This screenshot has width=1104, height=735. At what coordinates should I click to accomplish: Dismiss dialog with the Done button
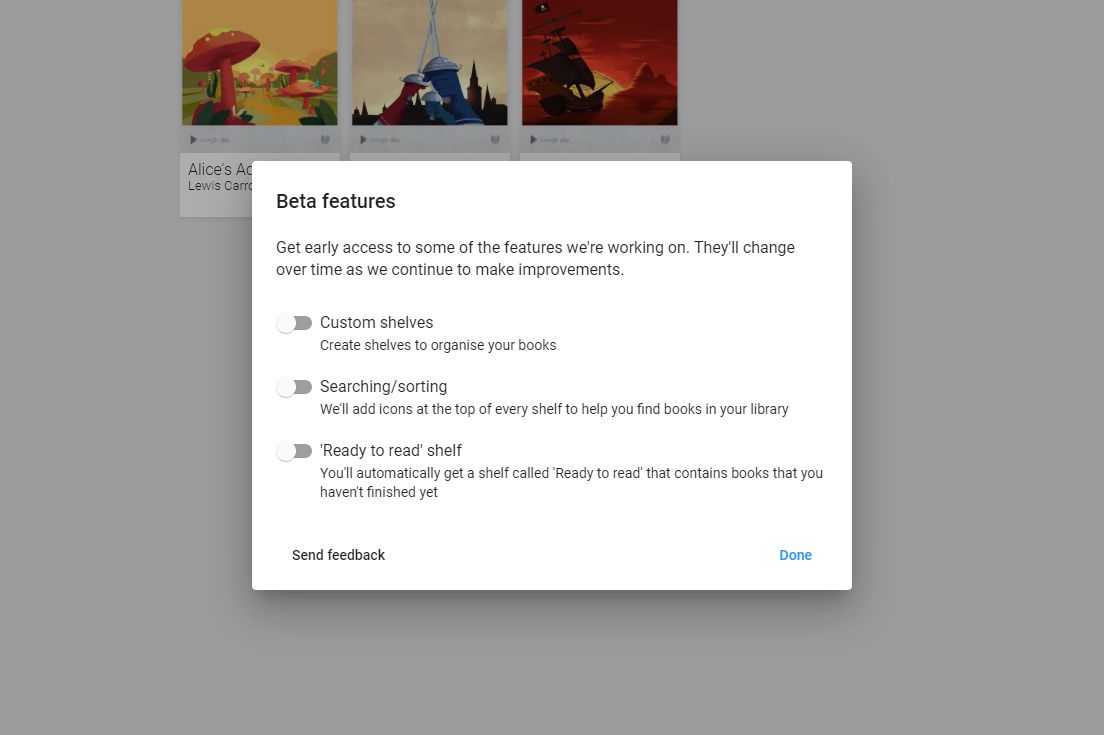click(796, 555)
